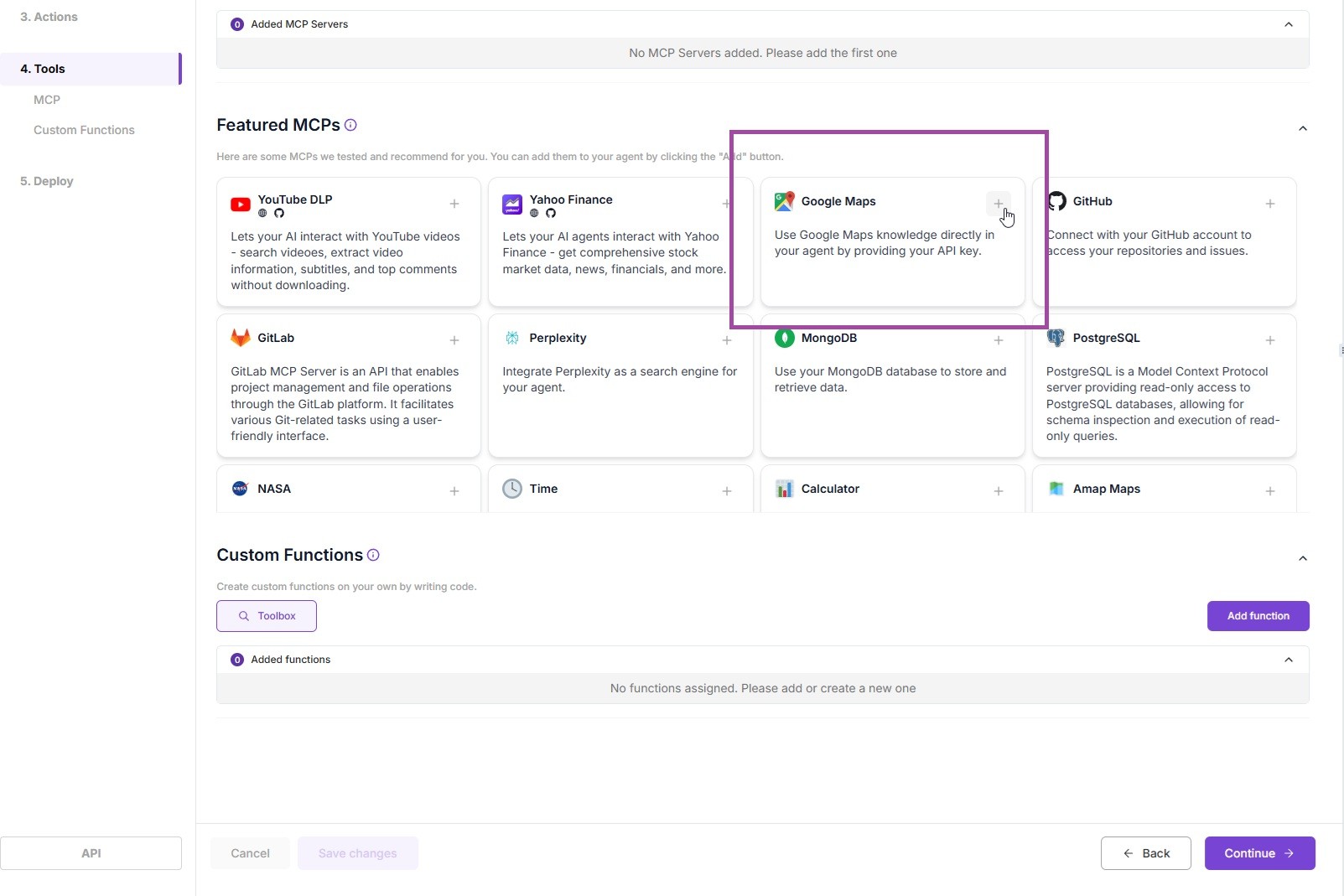
Task: Click the info icon beside Featured MCPs
Action: coord(350,125)
